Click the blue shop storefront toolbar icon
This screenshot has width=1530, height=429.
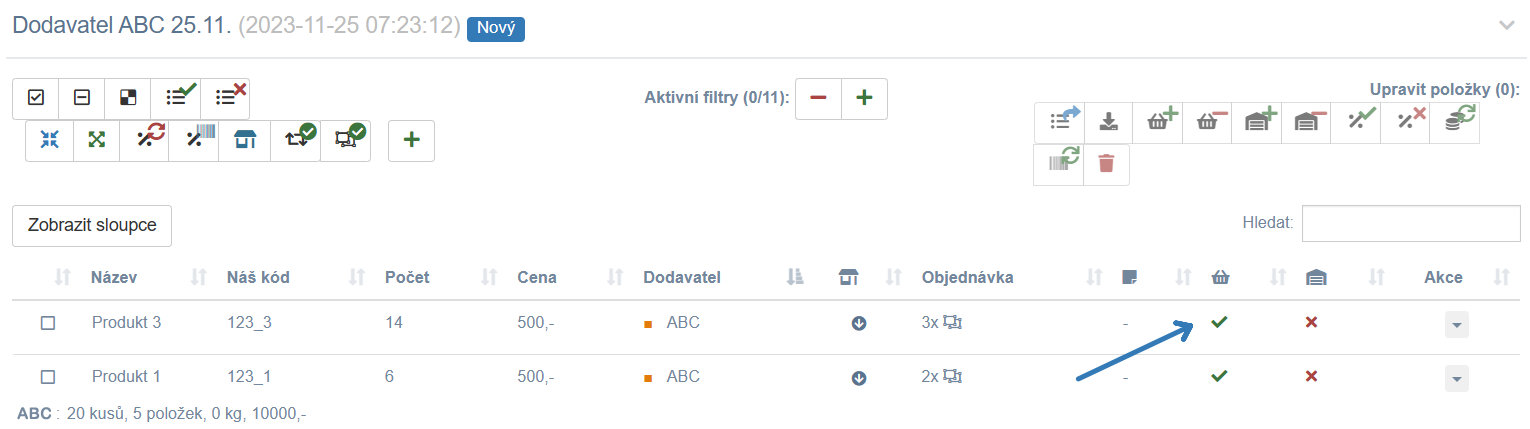point(245,140)
